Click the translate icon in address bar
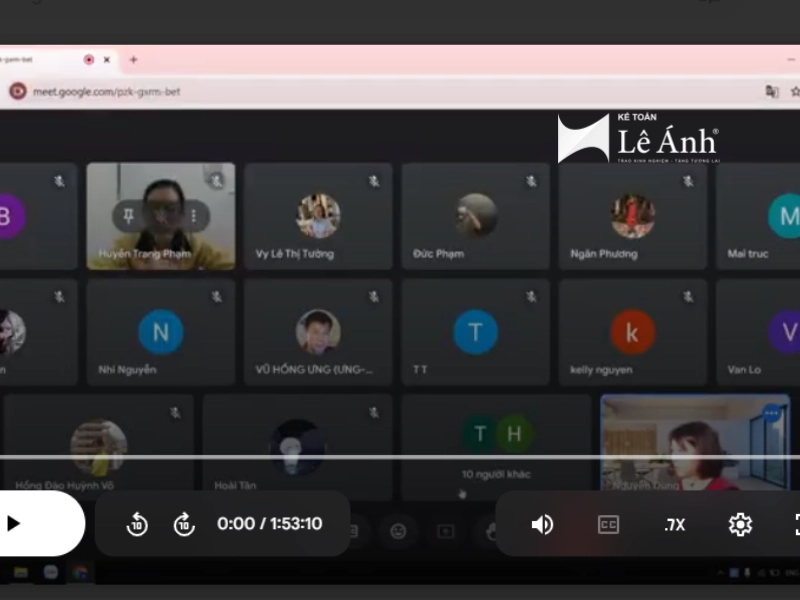800x600 pixels. 771,91
